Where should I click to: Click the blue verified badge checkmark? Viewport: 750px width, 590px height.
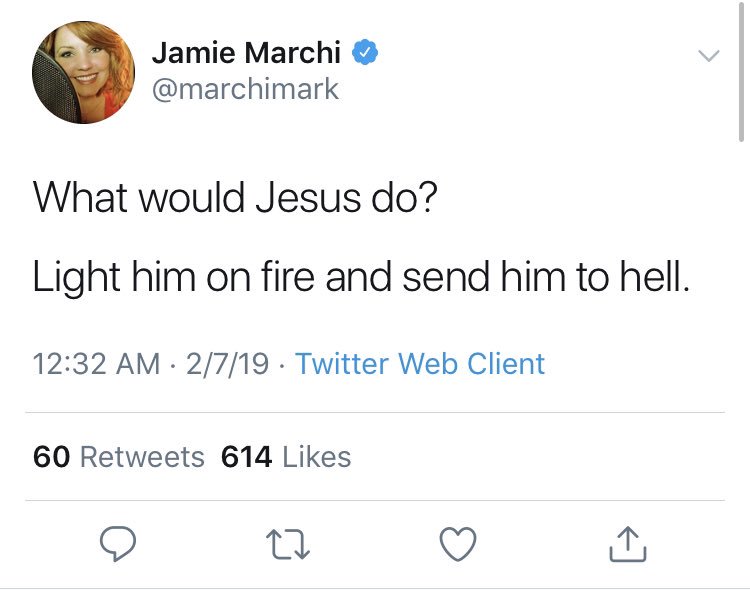click(x=365, y=52)
